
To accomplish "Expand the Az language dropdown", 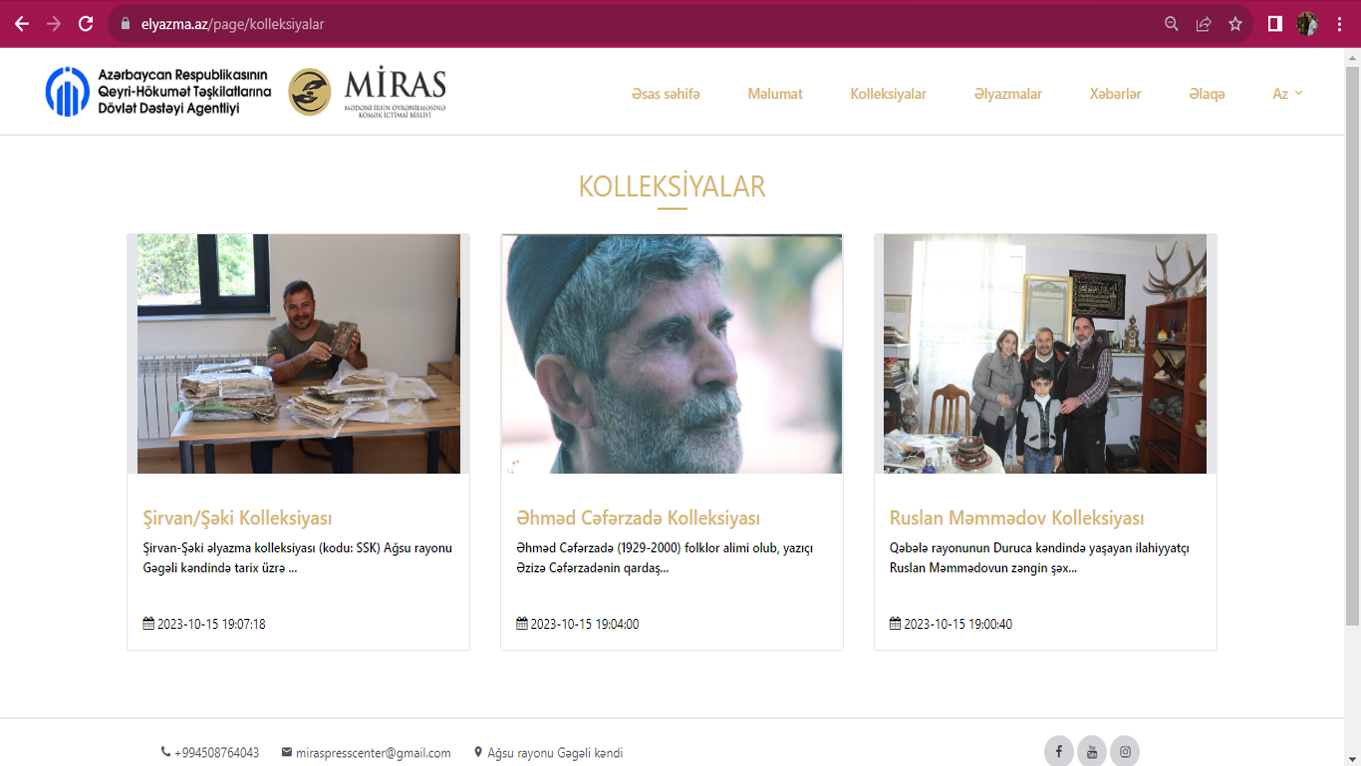I will (1287, 93).
